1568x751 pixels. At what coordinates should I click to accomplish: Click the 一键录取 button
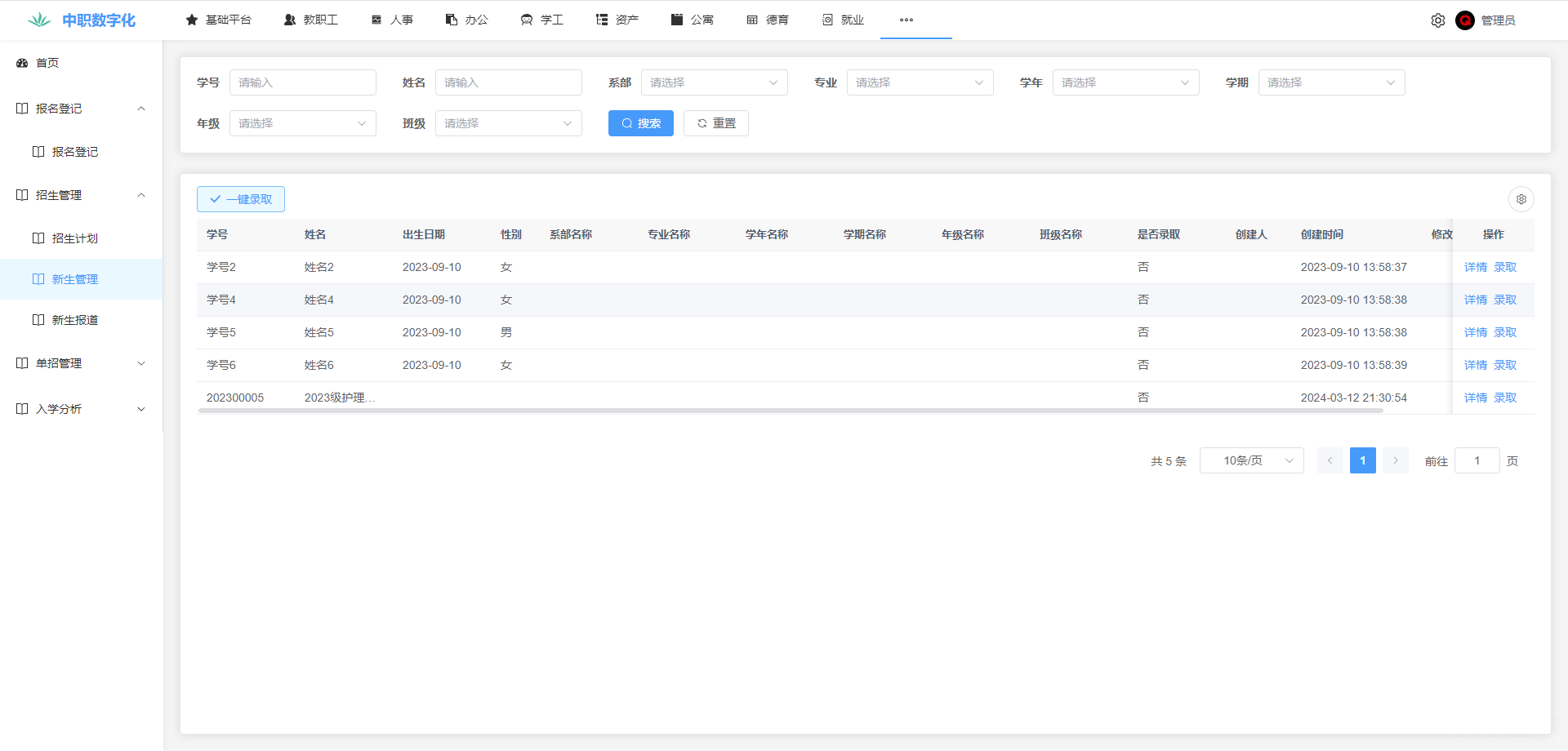(241, 199)
